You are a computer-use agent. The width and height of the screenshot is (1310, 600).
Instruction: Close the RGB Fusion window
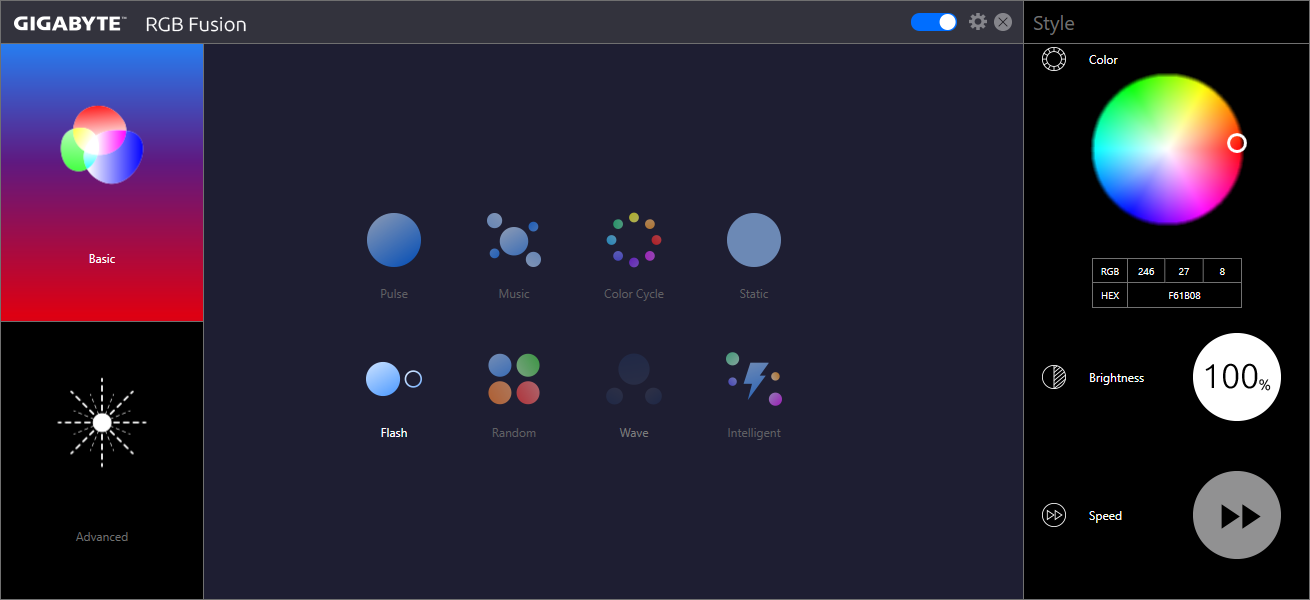click(x=1003, y=22)
